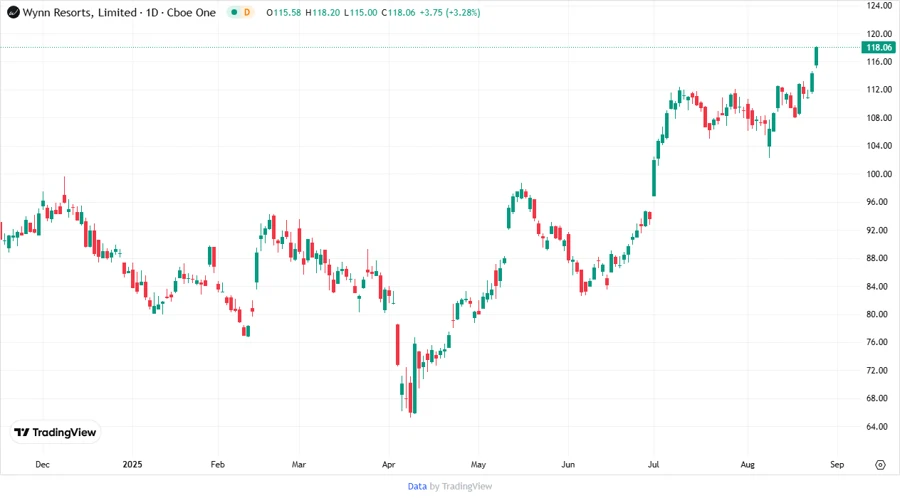Click the 116.00 price axis label
The image size is (900, 498).
pyautogui.click(x=879, y=61)
